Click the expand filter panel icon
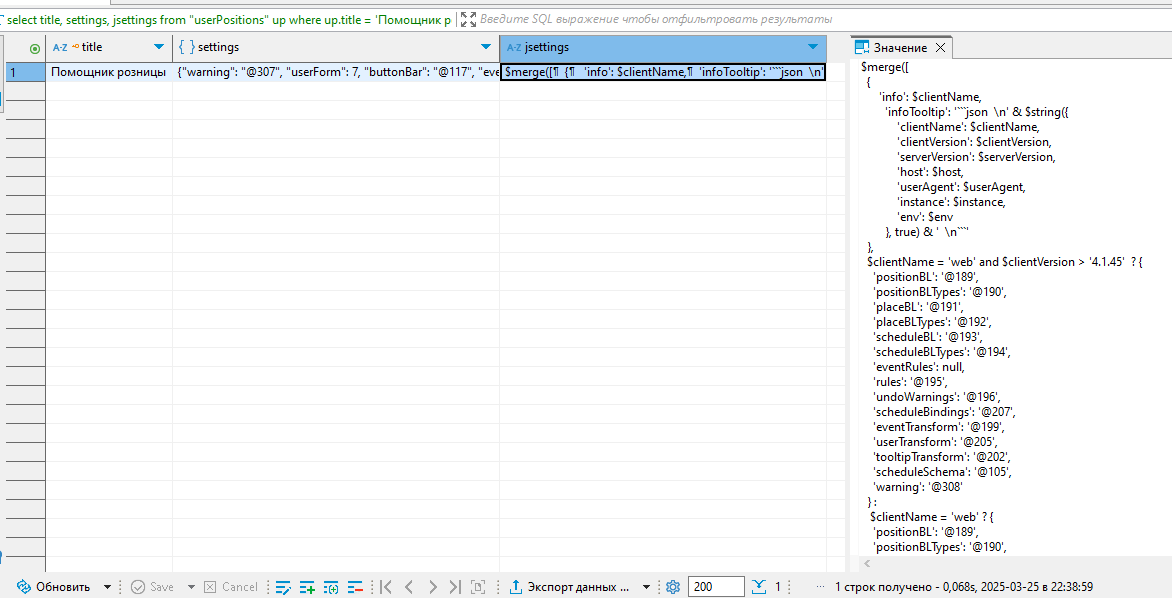 click(468, 19)
